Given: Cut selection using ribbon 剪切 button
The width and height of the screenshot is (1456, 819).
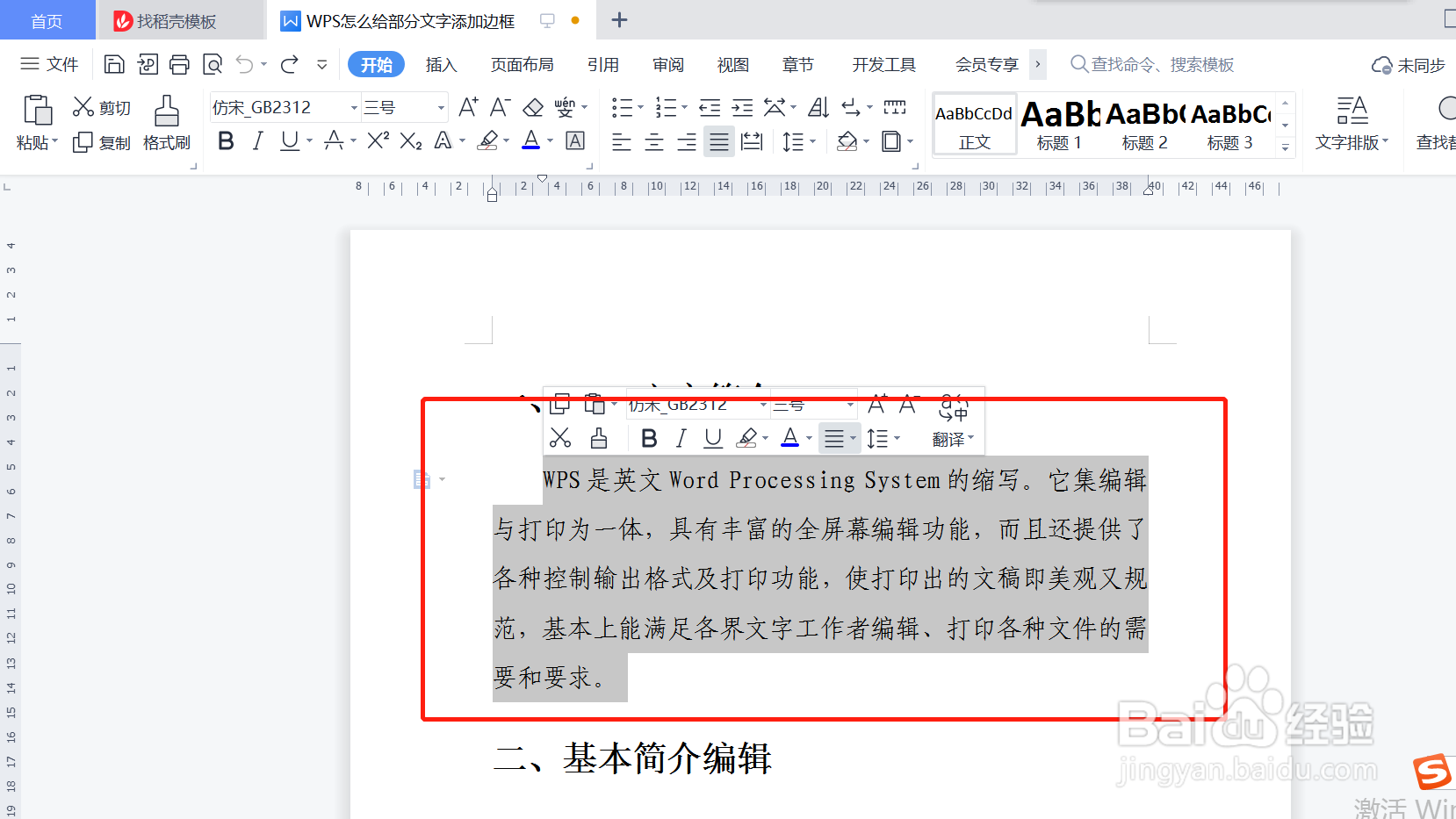Looking at the screenshot, I should coord(102,107).
